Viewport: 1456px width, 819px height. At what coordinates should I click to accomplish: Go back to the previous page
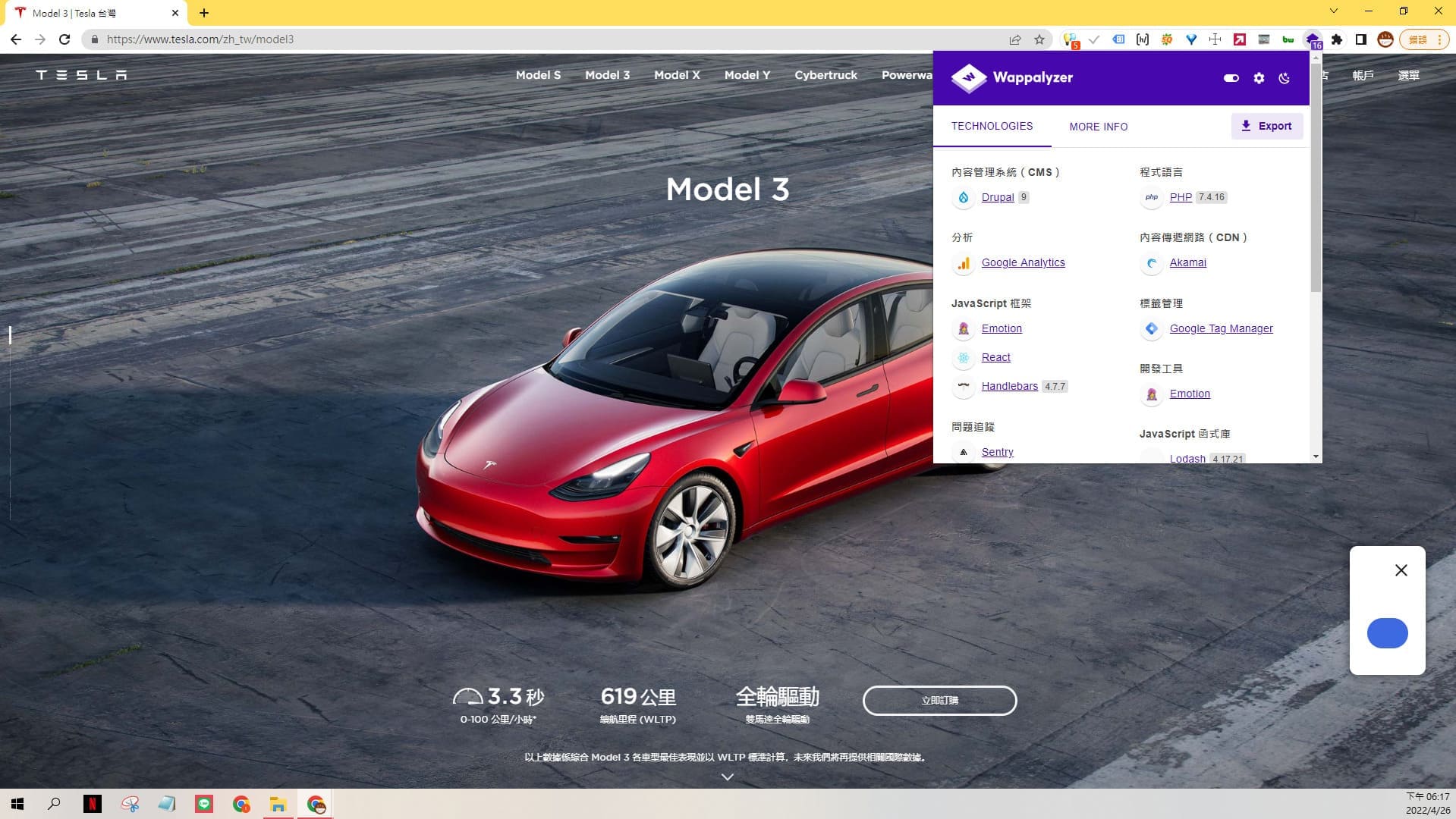pyautogui.click(x=16, y=39)
